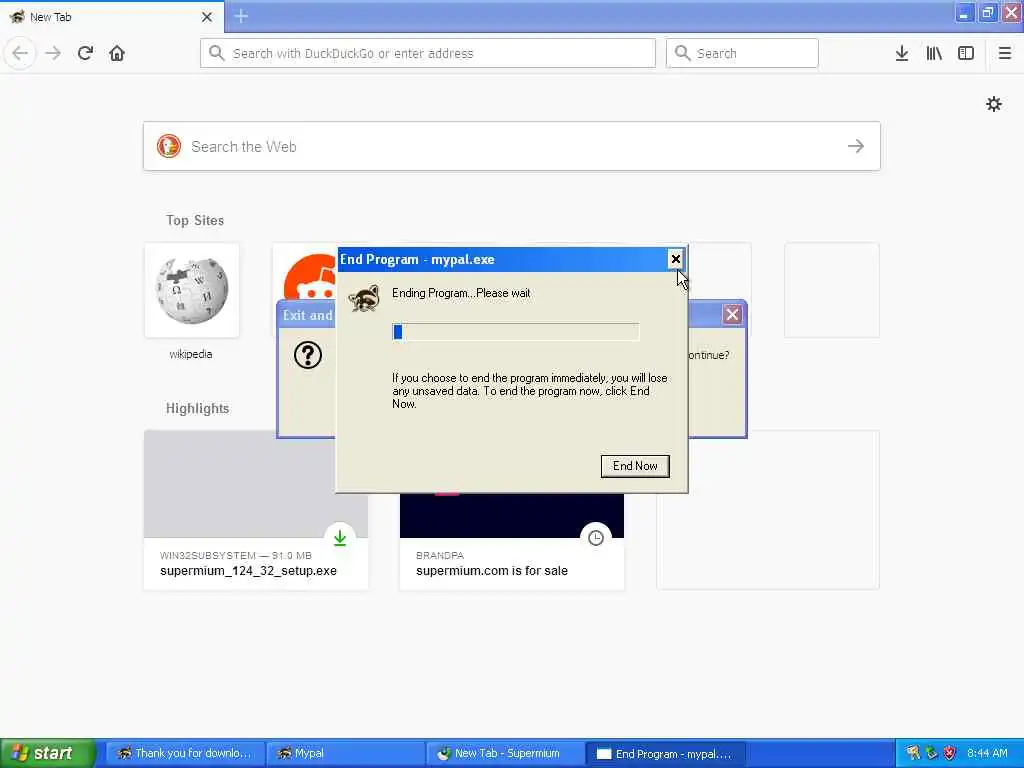The height and width of the screenshot is (768, 1024).
Task: Select the New Tab browser tab
Action: click(111, 17)
